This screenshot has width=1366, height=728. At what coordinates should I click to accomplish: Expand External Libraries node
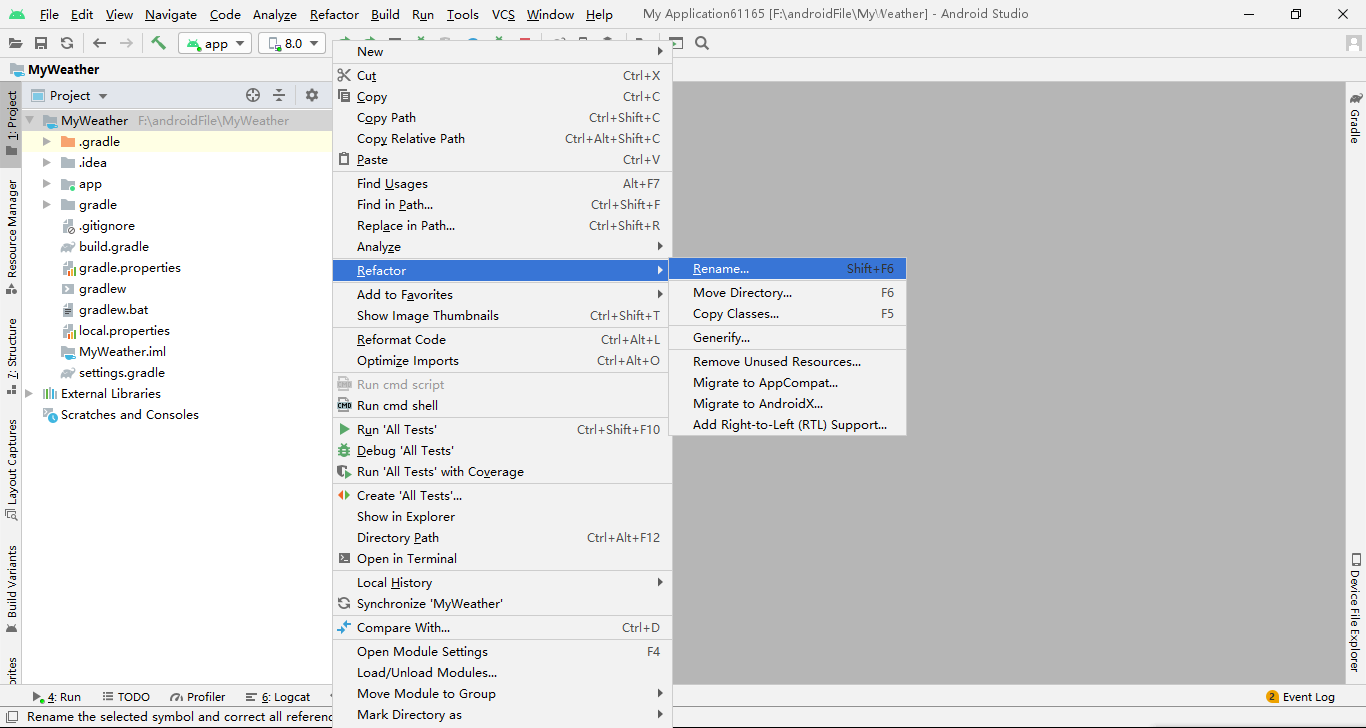coord(29,393)
